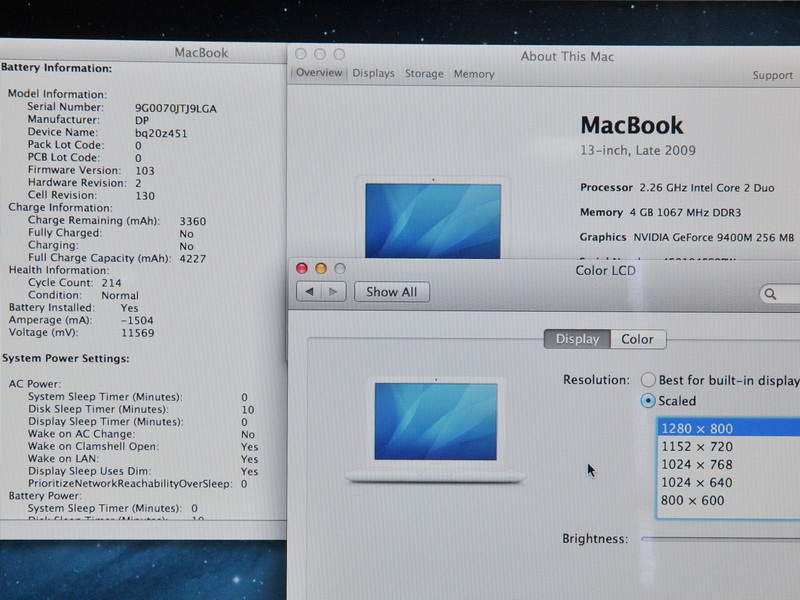Click the Full Charge Capacity value 4227
Viewport: 800px width, 600px height.
193,259
